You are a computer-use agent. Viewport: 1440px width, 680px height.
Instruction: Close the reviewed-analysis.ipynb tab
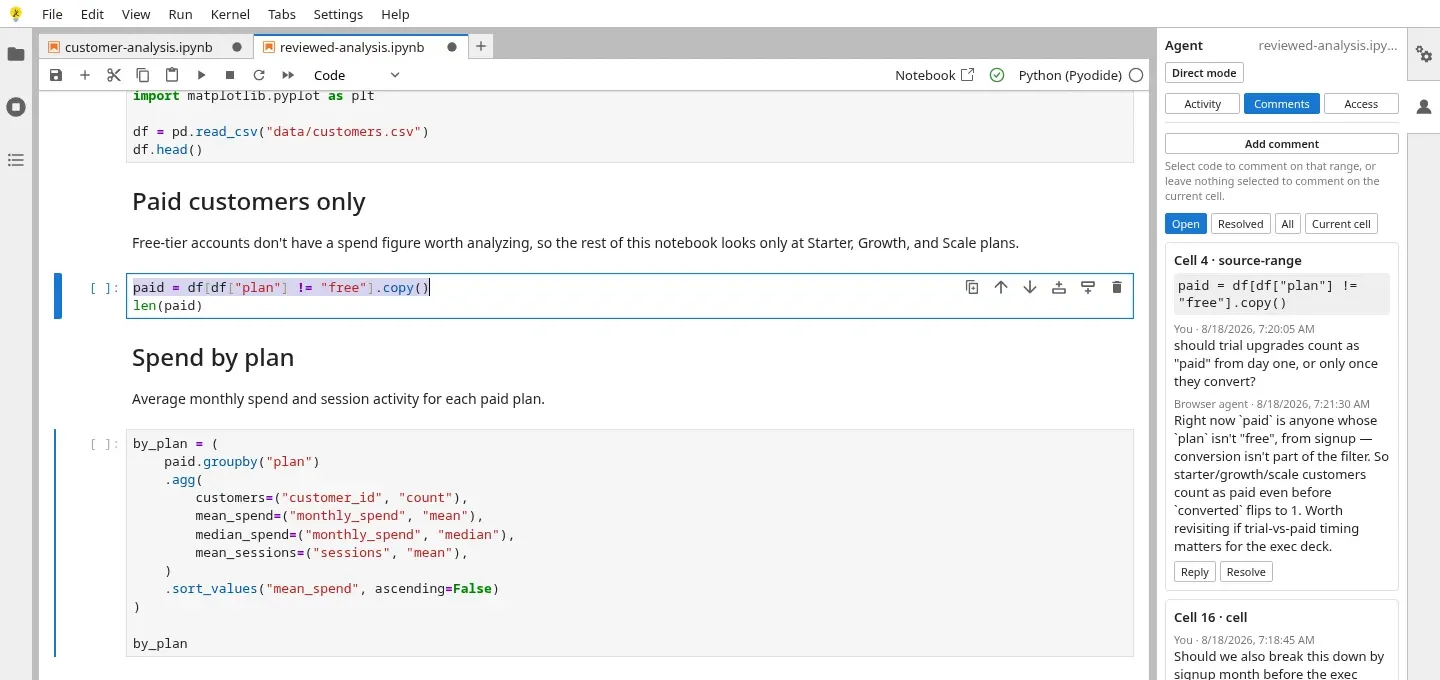pos(452,47)
